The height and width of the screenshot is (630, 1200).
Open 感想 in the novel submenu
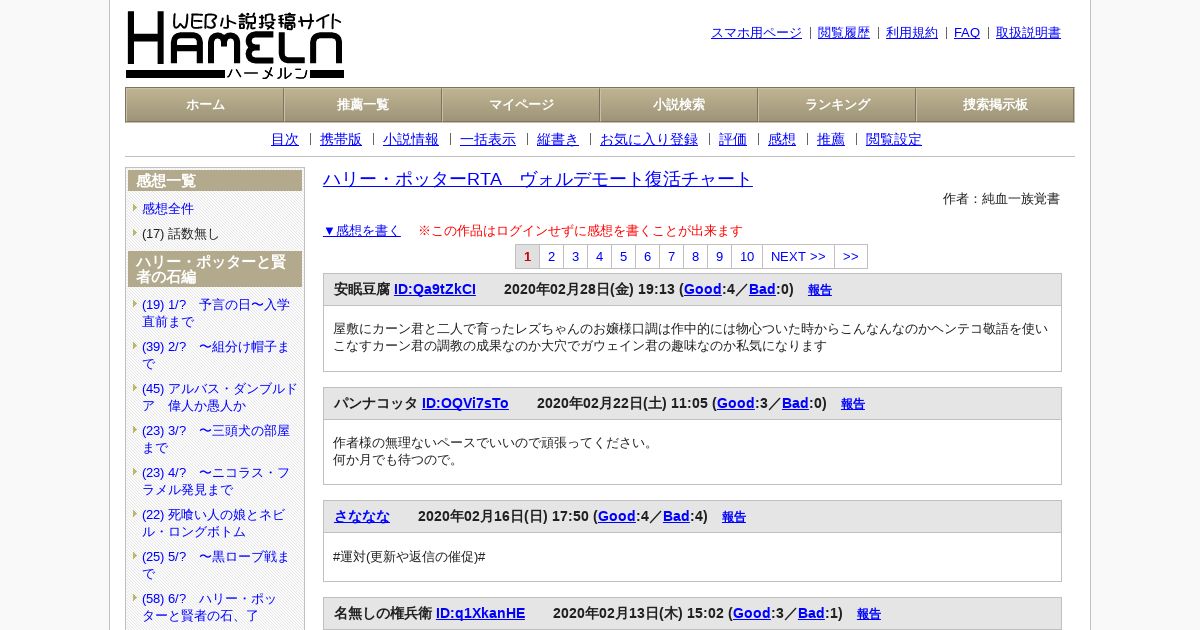[x=782, y=139]
